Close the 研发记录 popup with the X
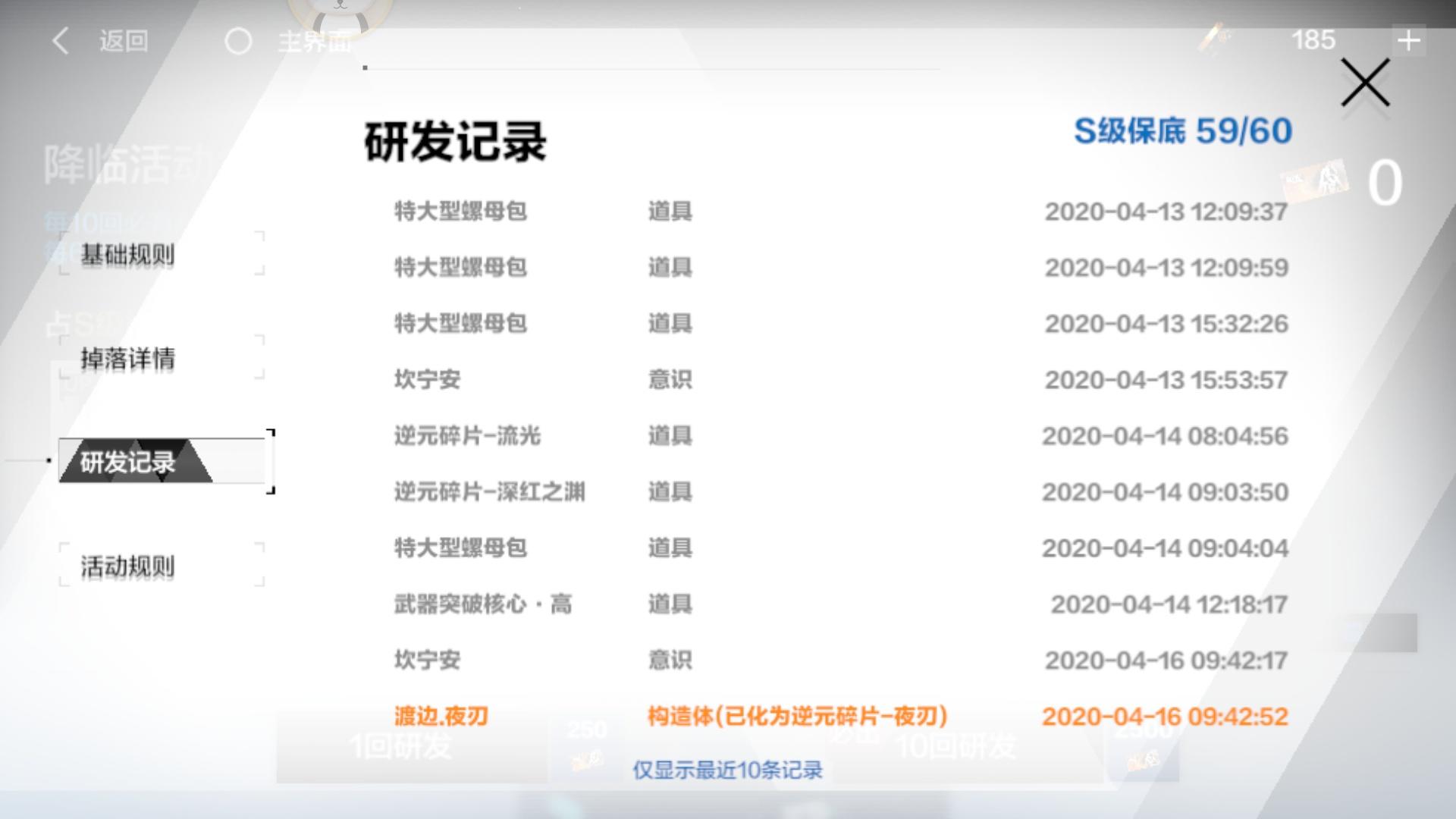1456x819 pixels. (x=1365, y=82)
